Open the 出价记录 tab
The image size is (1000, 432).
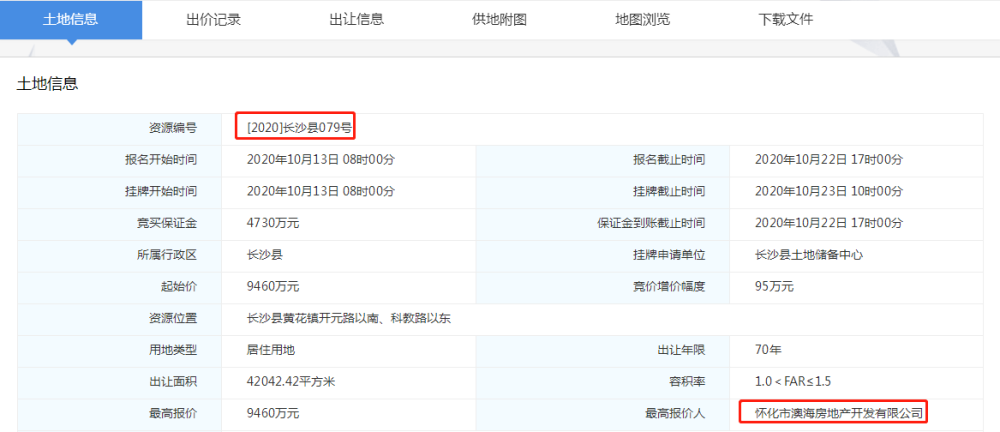tap(214, 19)
